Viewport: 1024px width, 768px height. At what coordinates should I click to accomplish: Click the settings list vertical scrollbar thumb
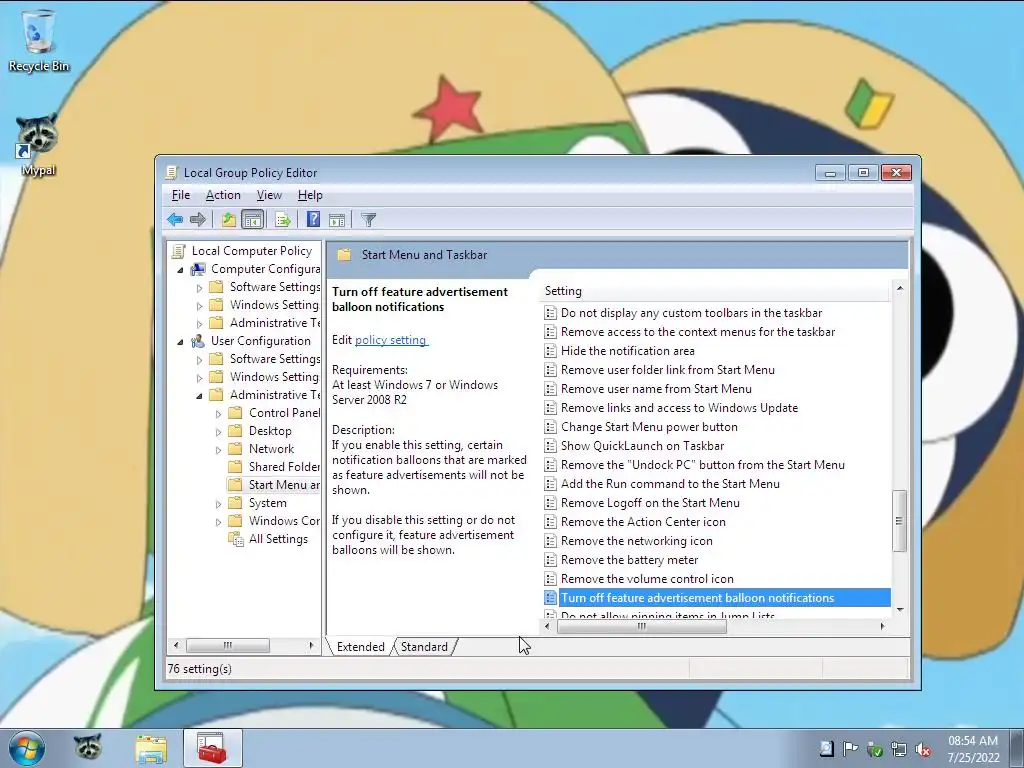[x=899, y=521]
